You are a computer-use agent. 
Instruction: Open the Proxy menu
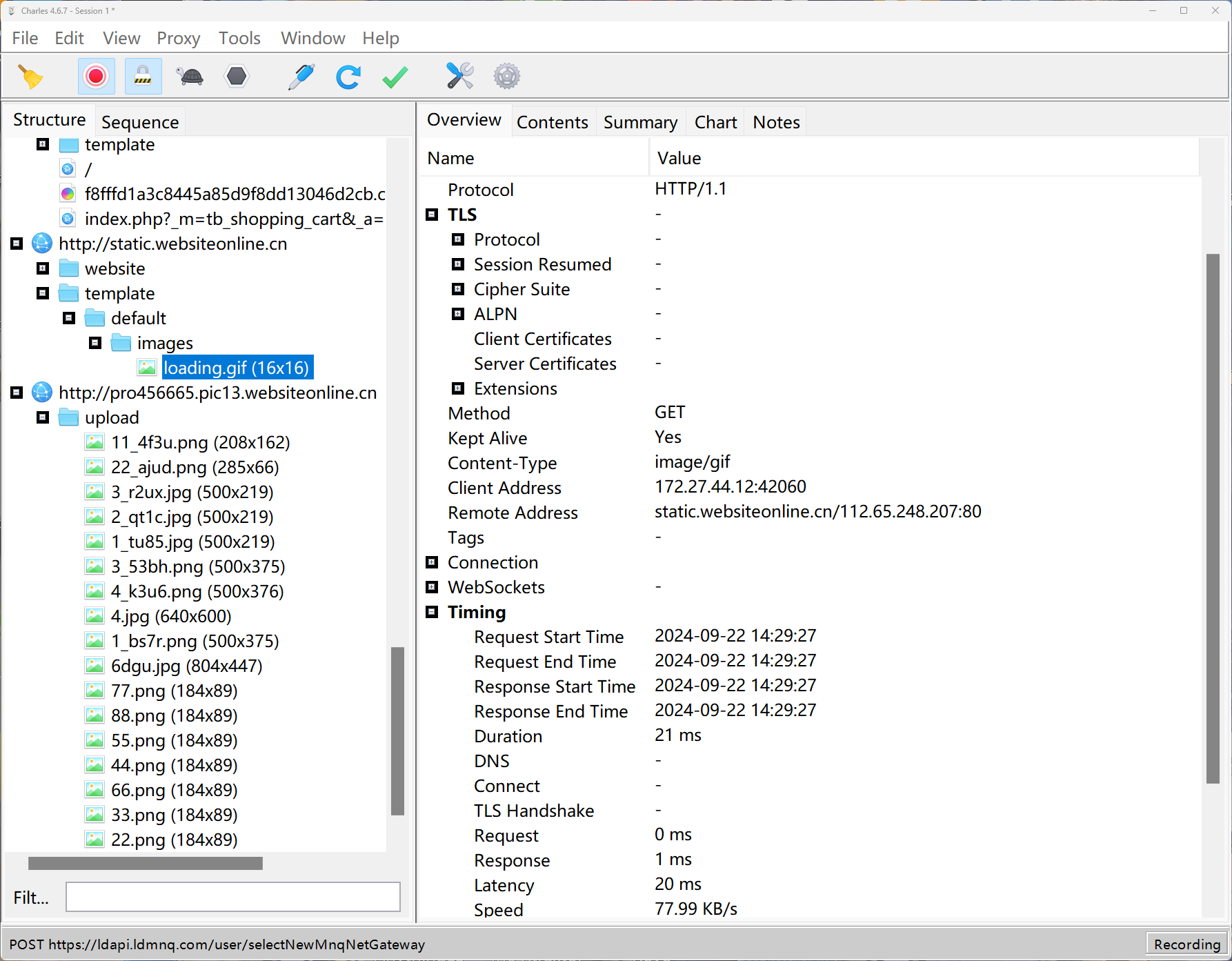point(178,38)
